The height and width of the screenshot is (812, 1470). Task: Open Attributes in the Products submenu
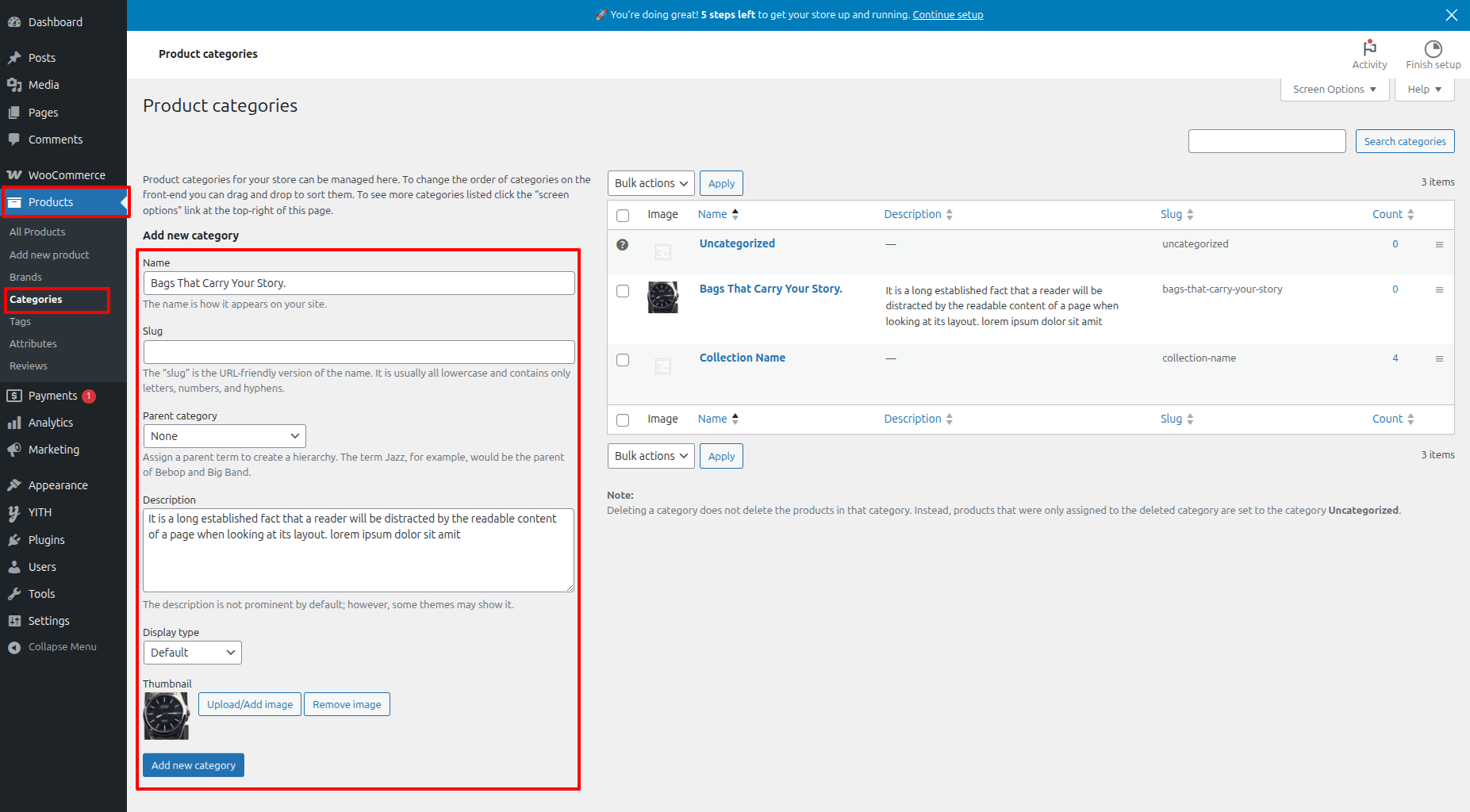click(33, 343)
